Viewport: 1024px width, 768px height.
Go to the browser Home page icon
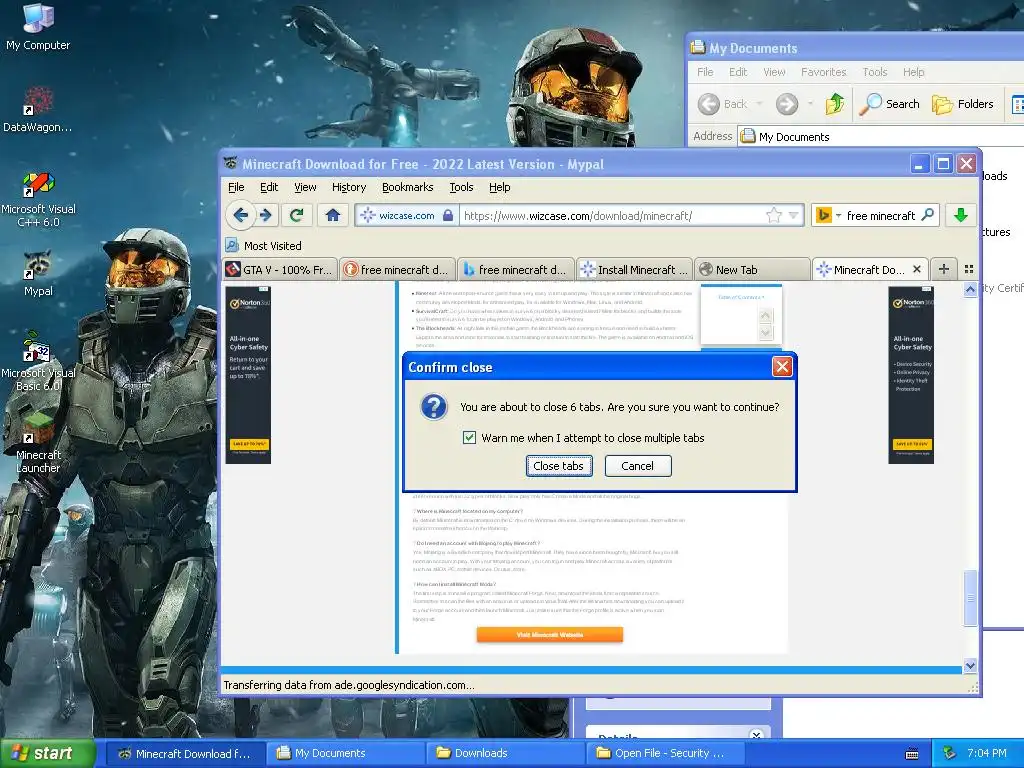[x=332, y=215]
